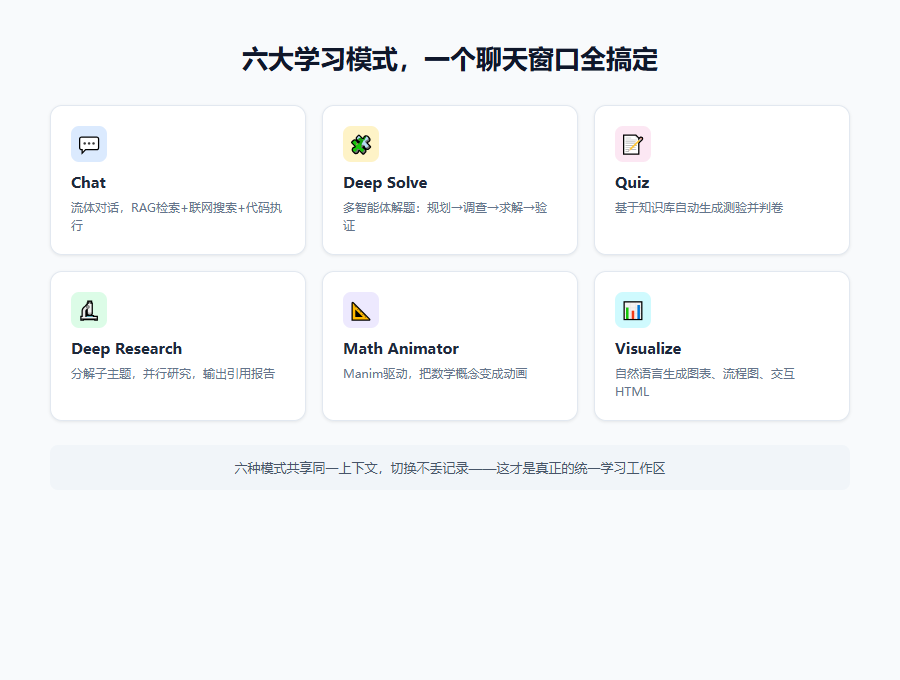This screenshot has width=900, height=680.
Task: Click the Visualize bar chart icon
Action: click(x=633, y=310)
